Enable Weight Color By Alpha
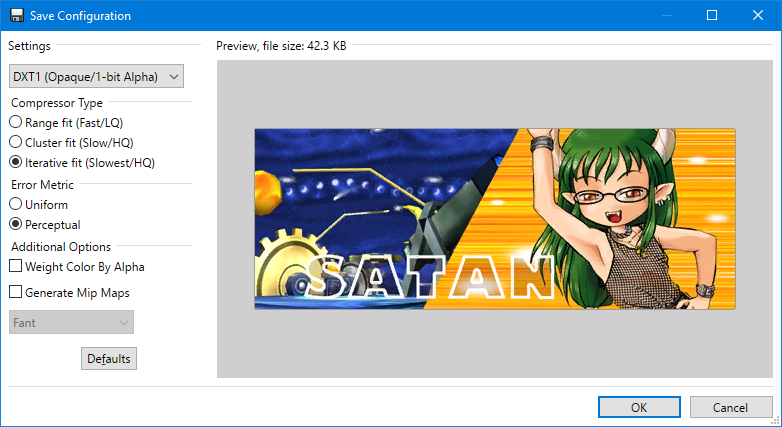 77,267
